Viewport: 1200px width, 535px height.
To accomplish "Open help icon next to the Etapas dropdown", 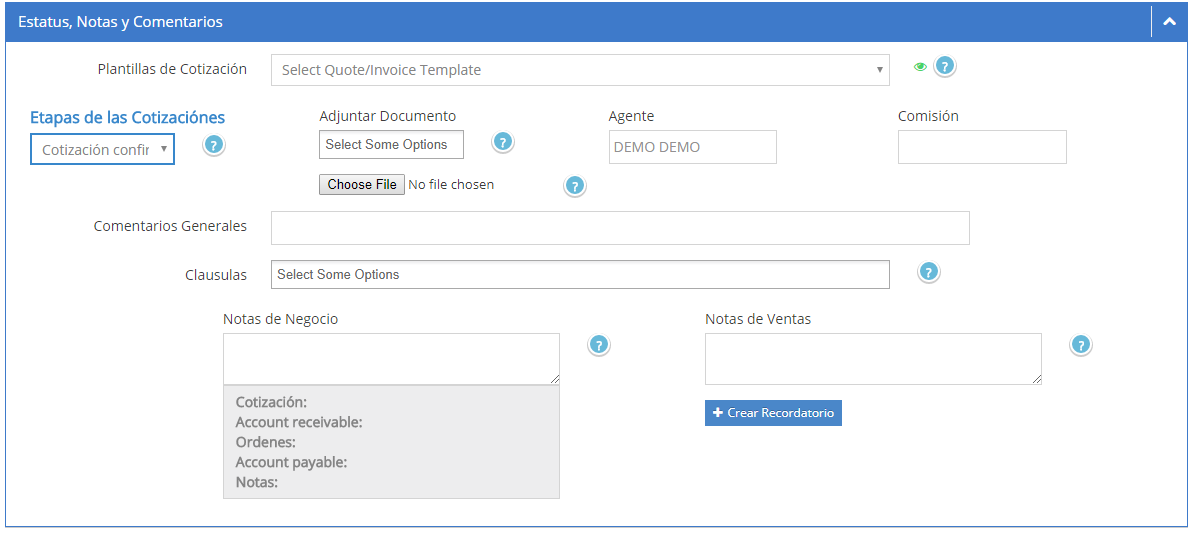I will (x=214, y=145).
